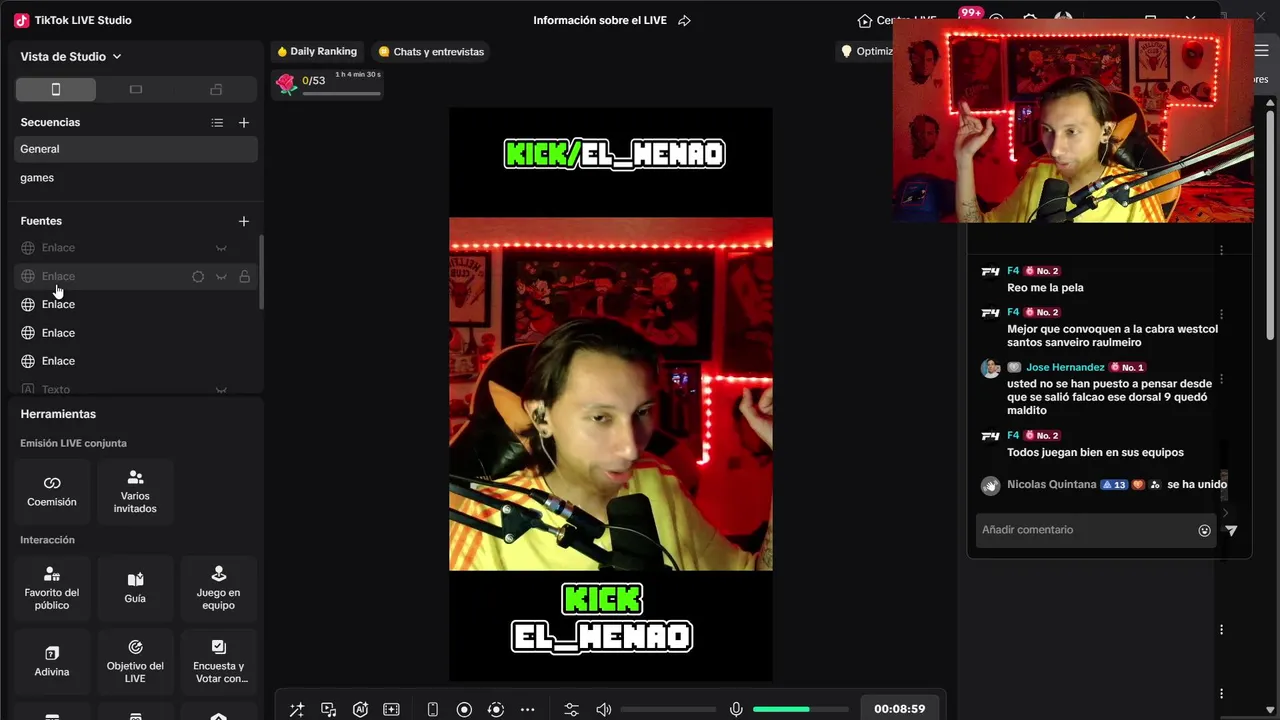Viewport: 1280px width, 720px height.
Task: Open the Coemisión tool
Action: coord(52,491)
